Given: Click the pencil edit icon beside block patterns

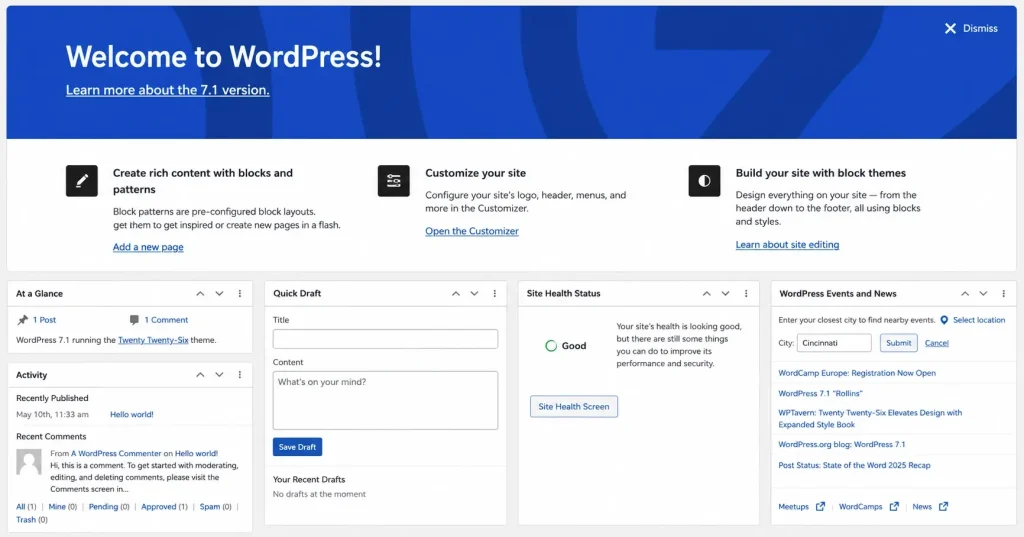Looking at the screenshot, I should [x=82, y=181].
